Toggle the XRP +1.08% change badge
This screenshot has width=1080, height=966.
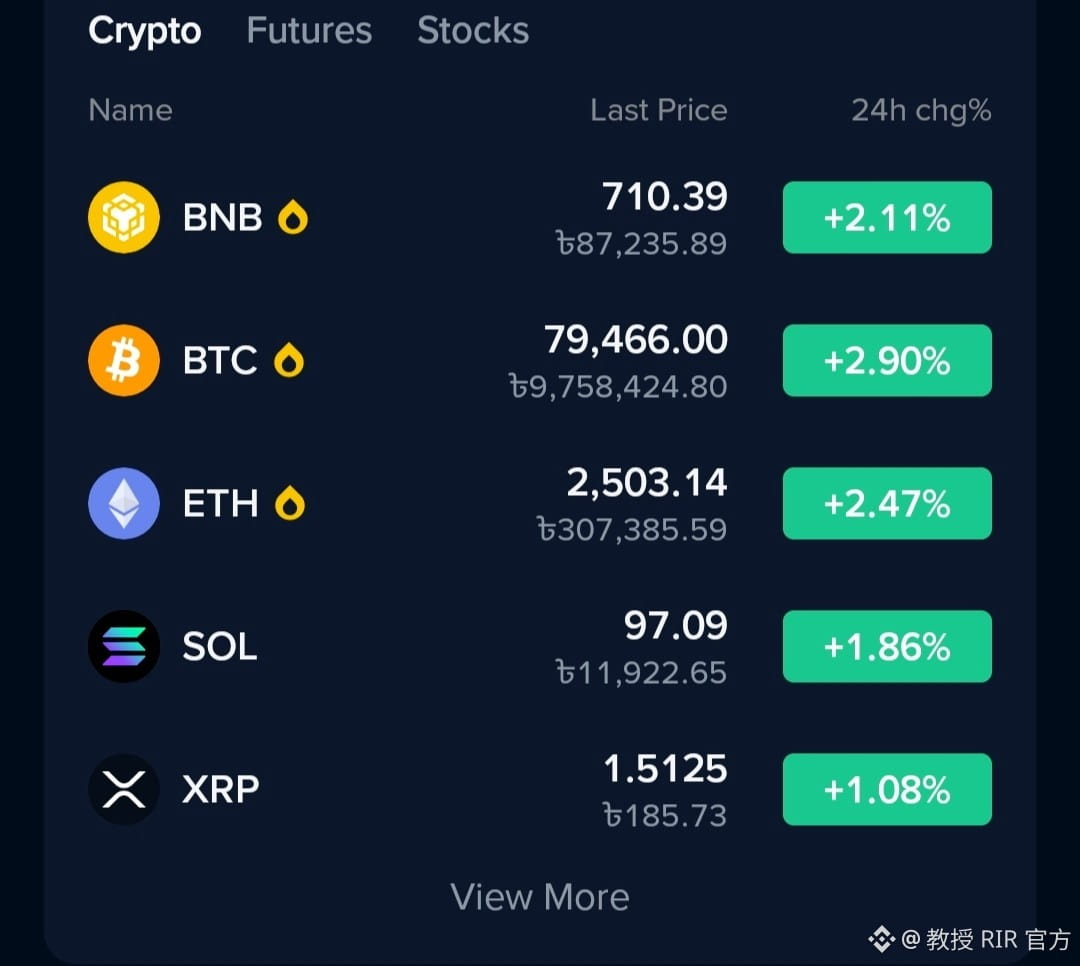coord(887,789)
